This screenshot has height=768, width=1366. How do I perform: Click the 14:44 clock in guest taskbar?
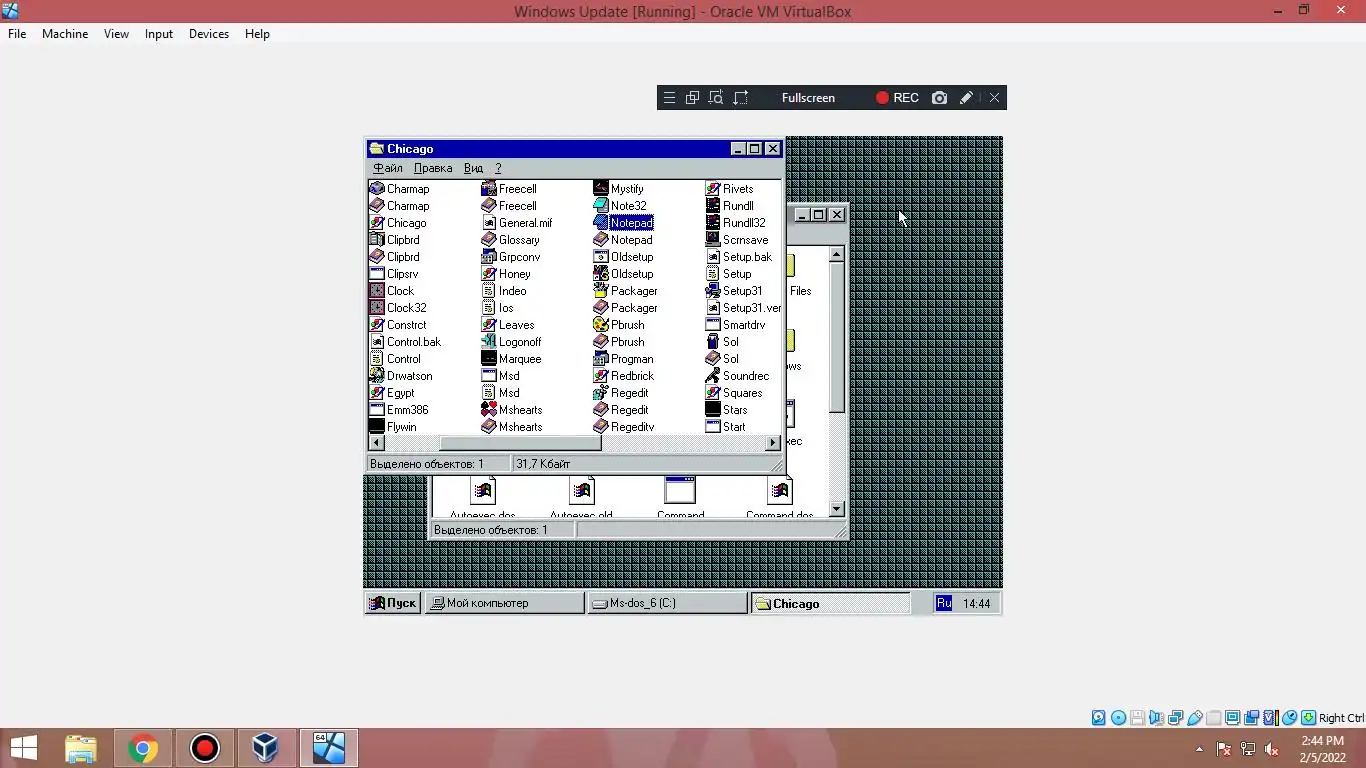pos(977,604)
